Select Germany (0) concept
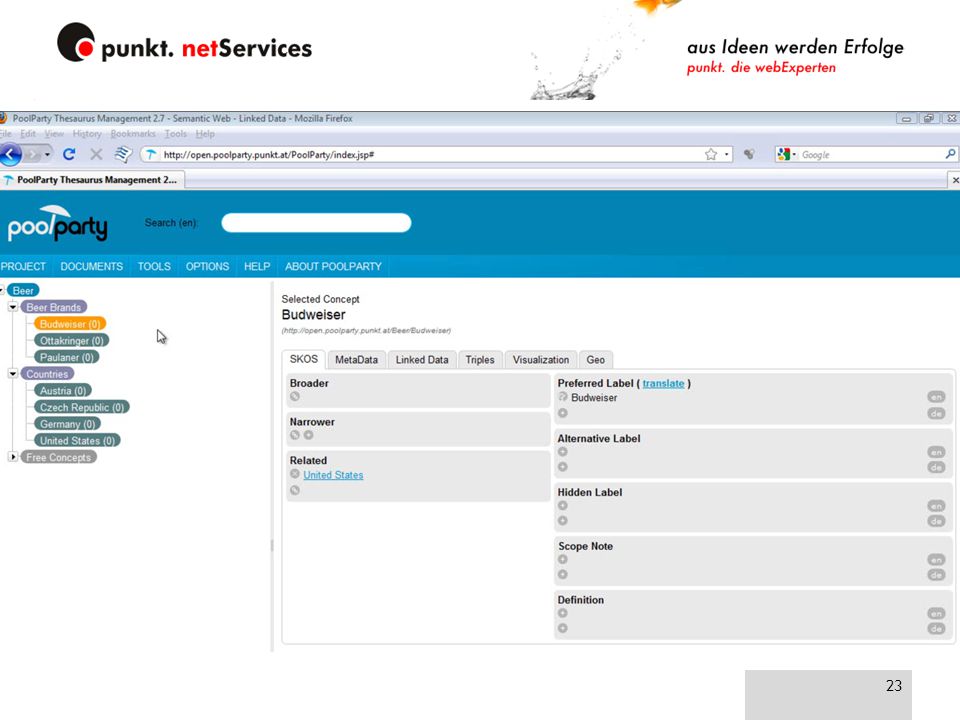The width and height of the screenshot is (960, 720). pyautogui.click(x=67, y=424)
